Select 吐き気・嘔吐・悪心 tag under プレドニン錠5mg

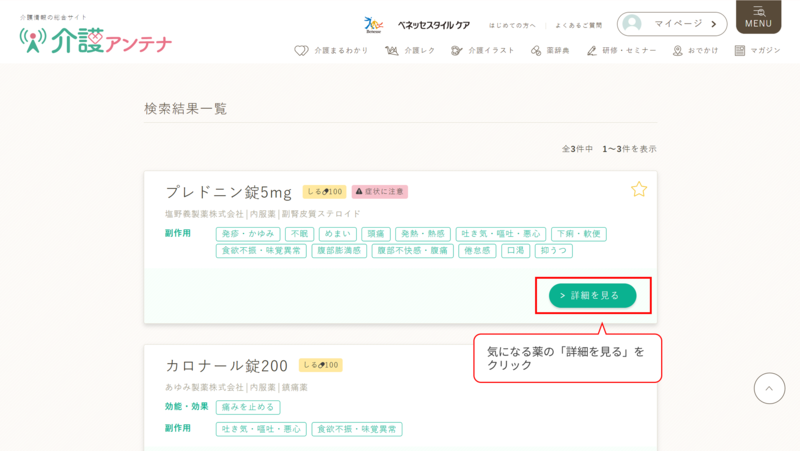click(x=501, y=234)
